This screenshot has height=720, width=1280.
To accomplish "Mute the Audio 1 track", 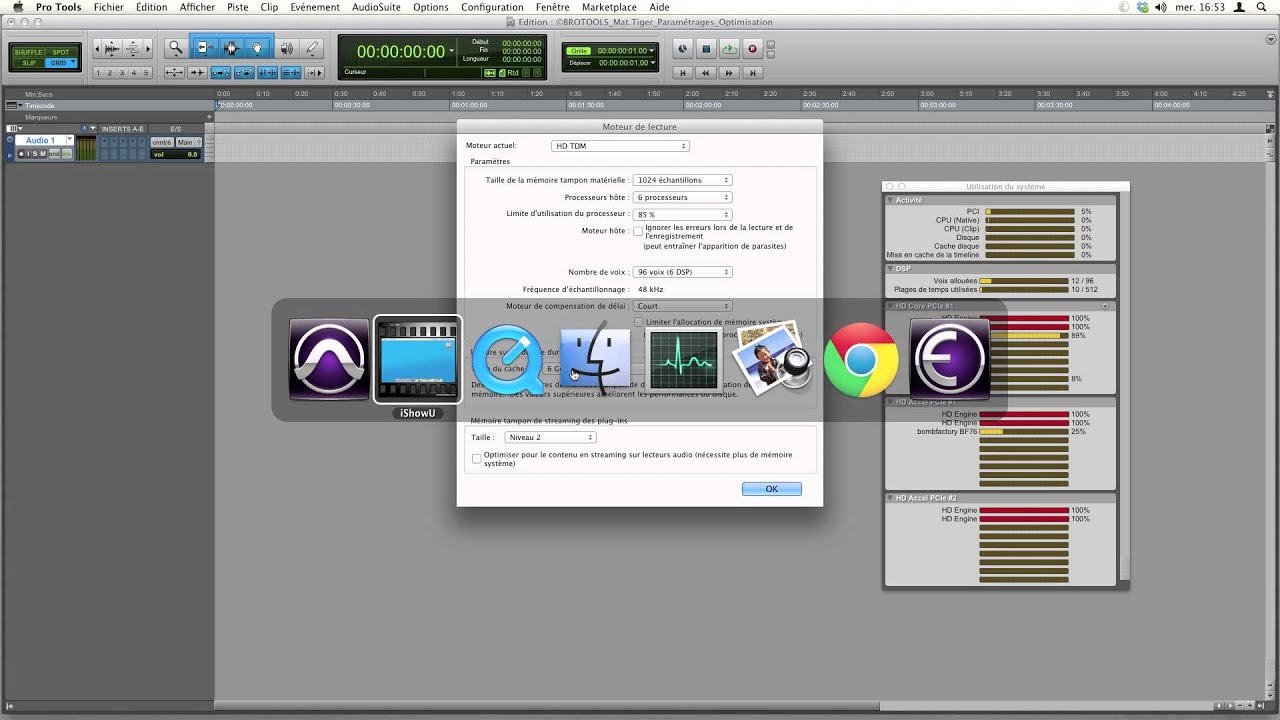I will (42, 154).
